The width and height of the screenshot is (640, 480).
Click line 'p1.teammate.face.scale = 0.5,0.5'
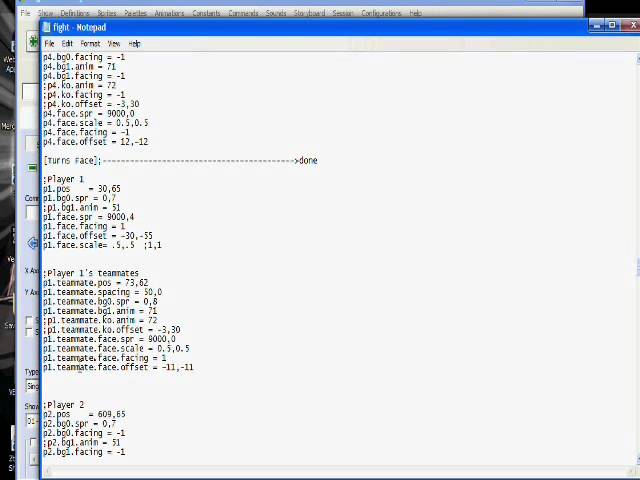click(116, 348)
